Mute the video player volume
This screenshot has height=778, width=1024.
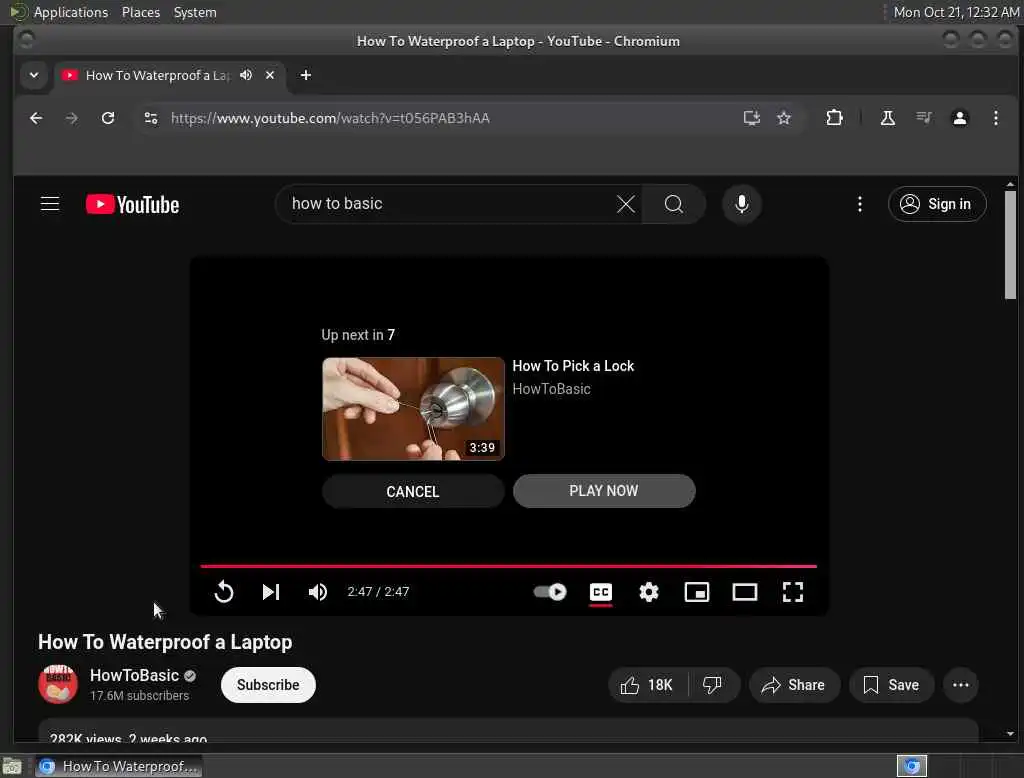pyautogui.click(x=317, y=592)
